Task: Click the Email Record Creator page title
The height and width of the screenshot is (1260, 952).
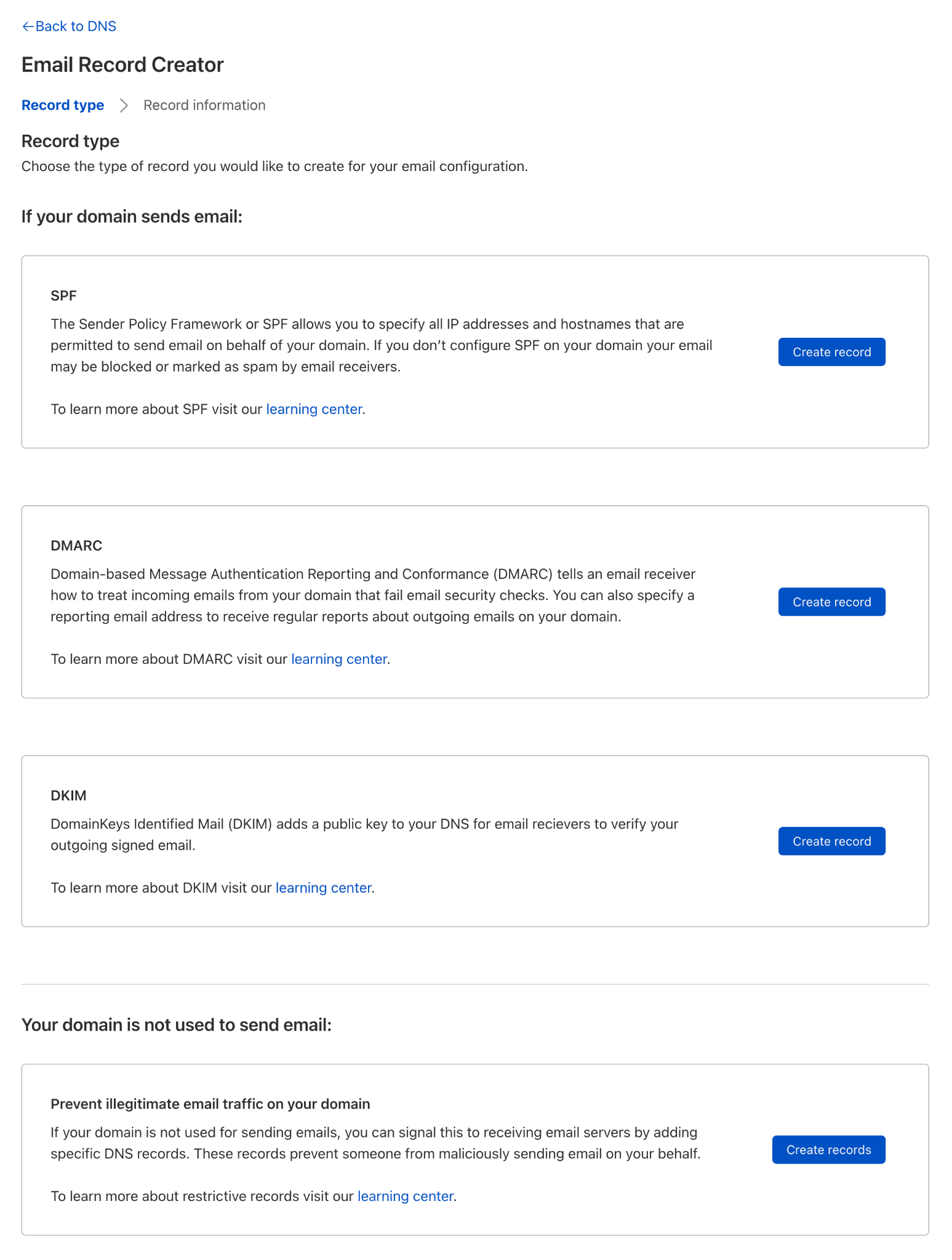Action: tap(122, 65)
